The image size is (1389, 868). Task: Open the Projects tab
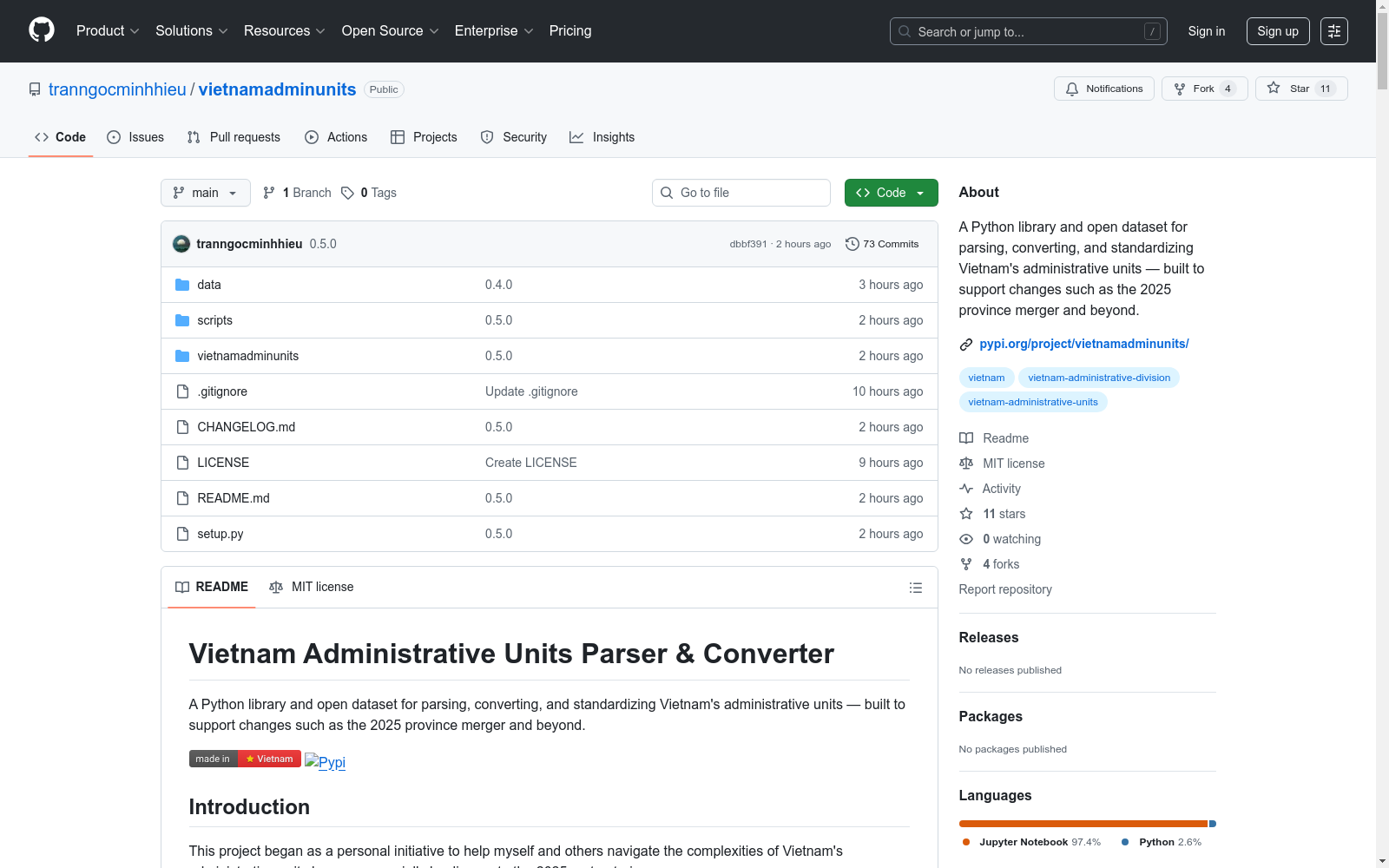pos(424,137)
